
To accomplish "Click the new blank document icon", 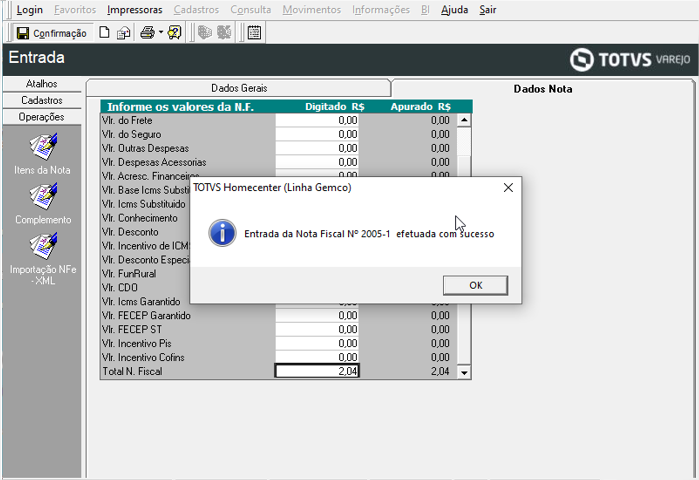I will pyautogui.click(x=104, y=33).
